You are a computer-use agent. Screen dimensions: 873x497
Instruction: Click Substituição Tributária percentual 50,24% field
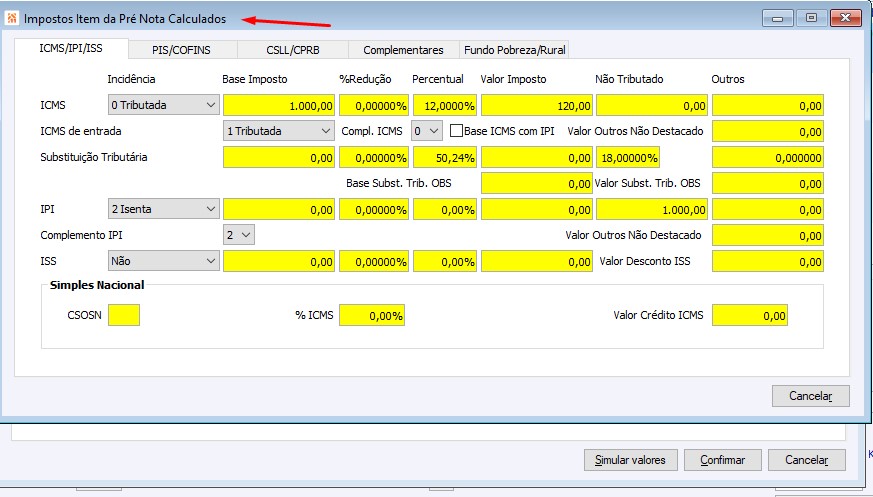445,158
